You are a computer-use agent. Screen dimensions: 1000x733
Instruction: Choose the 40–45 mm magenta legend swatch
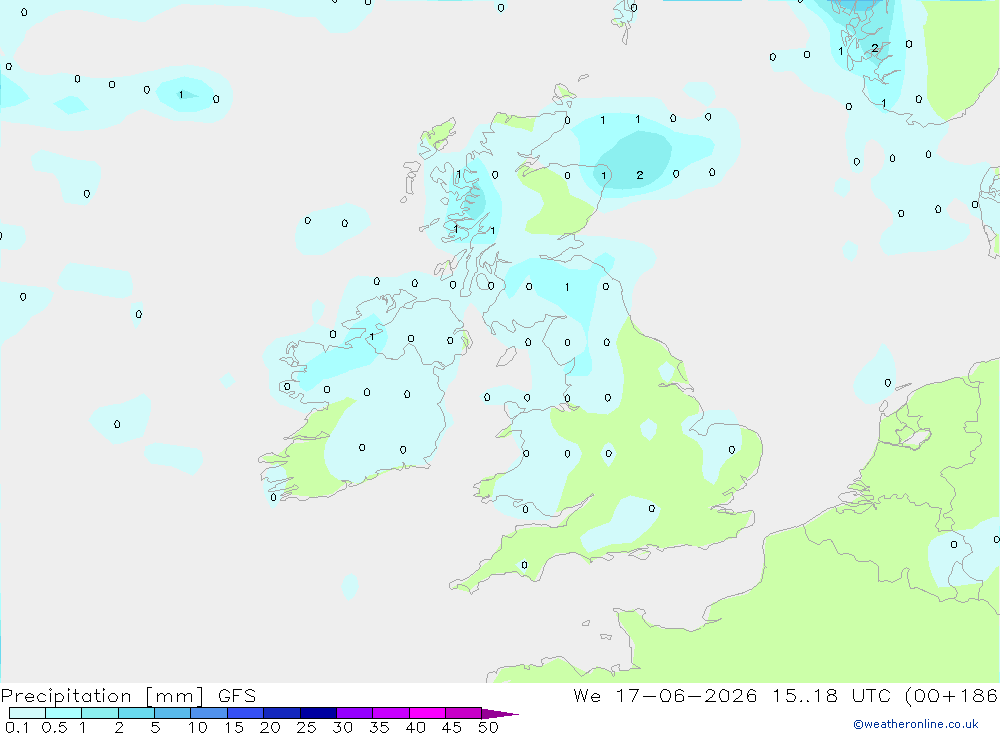point(427,713)
